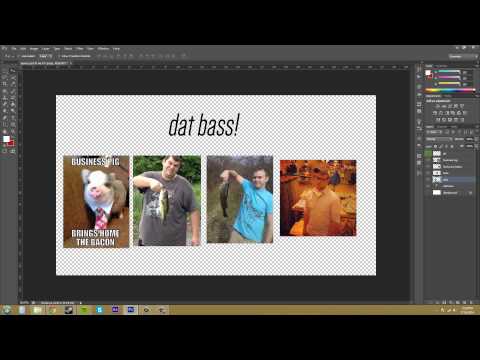Click the Delete layer trash icon
The width and height of the screenshot is (480, 360).
[x=471, y=302]
